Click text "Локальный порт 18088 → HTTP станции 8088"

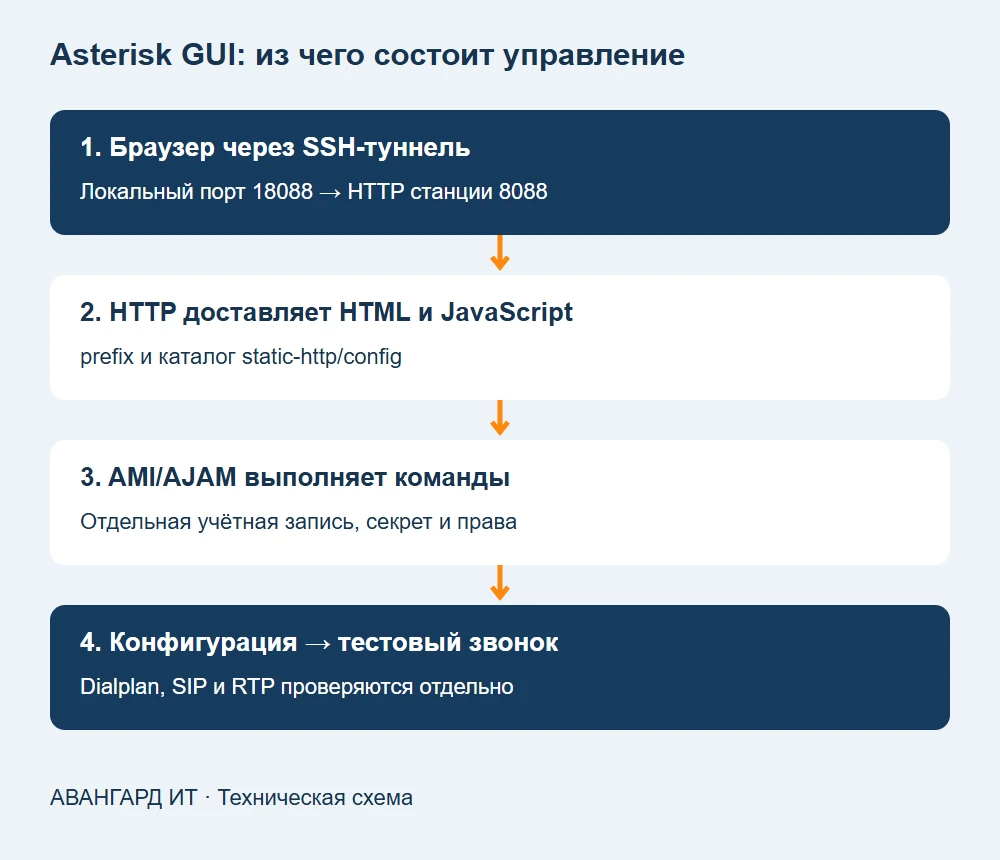(314, 191)
